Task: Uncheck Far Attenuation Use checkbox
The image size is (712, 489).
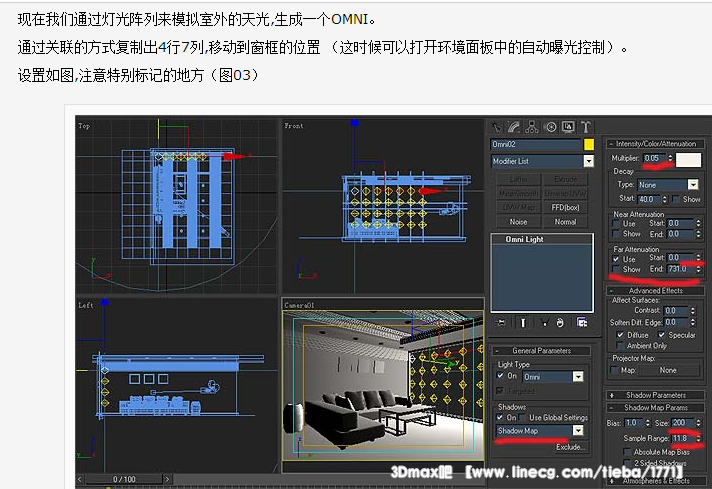Action: point(616,259)
